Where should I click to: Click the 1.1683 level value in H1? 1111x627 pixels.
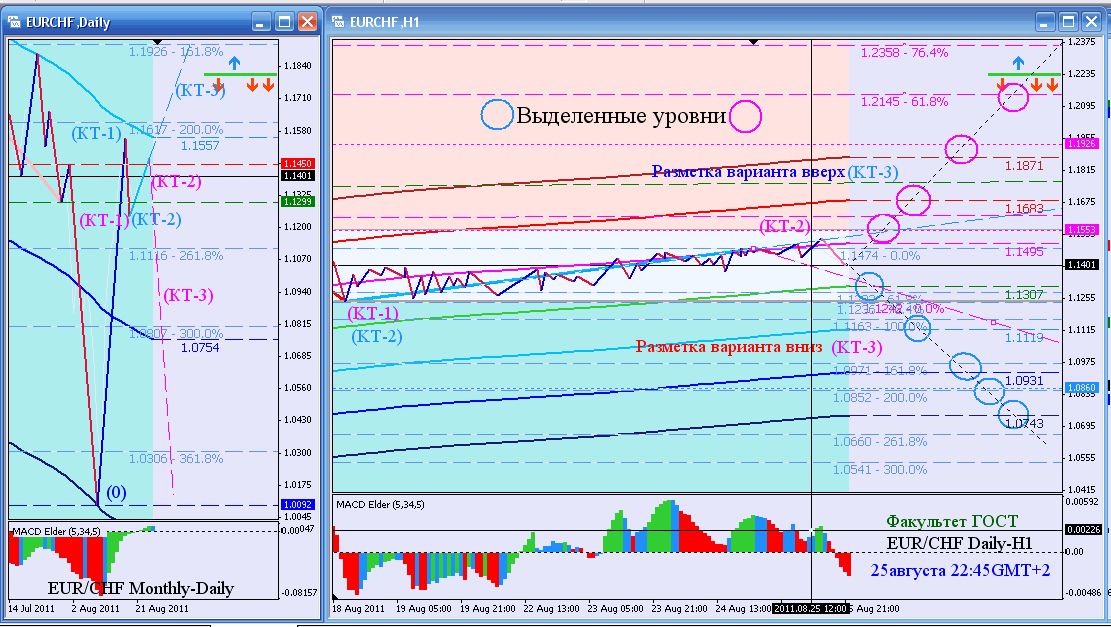tap(1024, 208)
